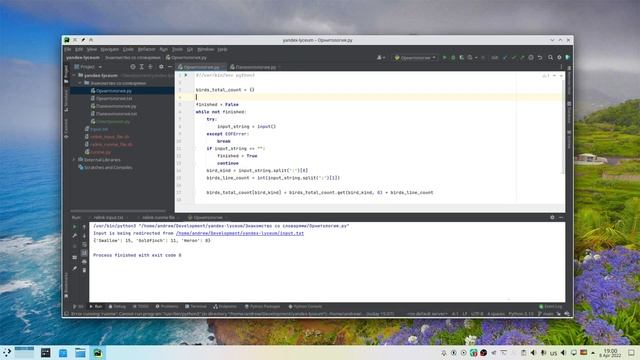Open the Terminal tool window
The image size is (640, 360).
click(x=196, y=307)
